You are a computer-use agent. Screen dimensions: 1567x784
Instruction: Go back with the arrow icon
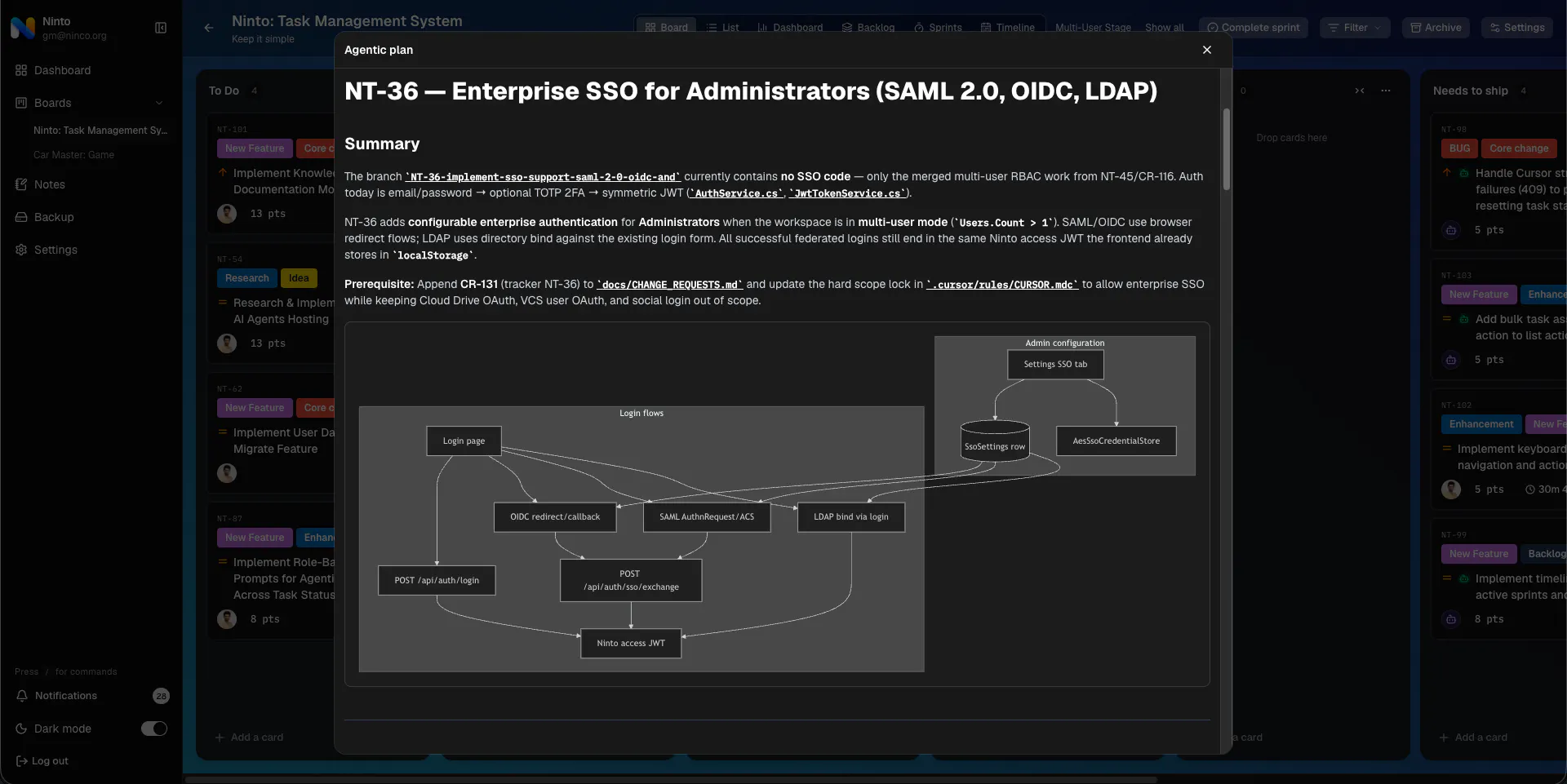209,28
